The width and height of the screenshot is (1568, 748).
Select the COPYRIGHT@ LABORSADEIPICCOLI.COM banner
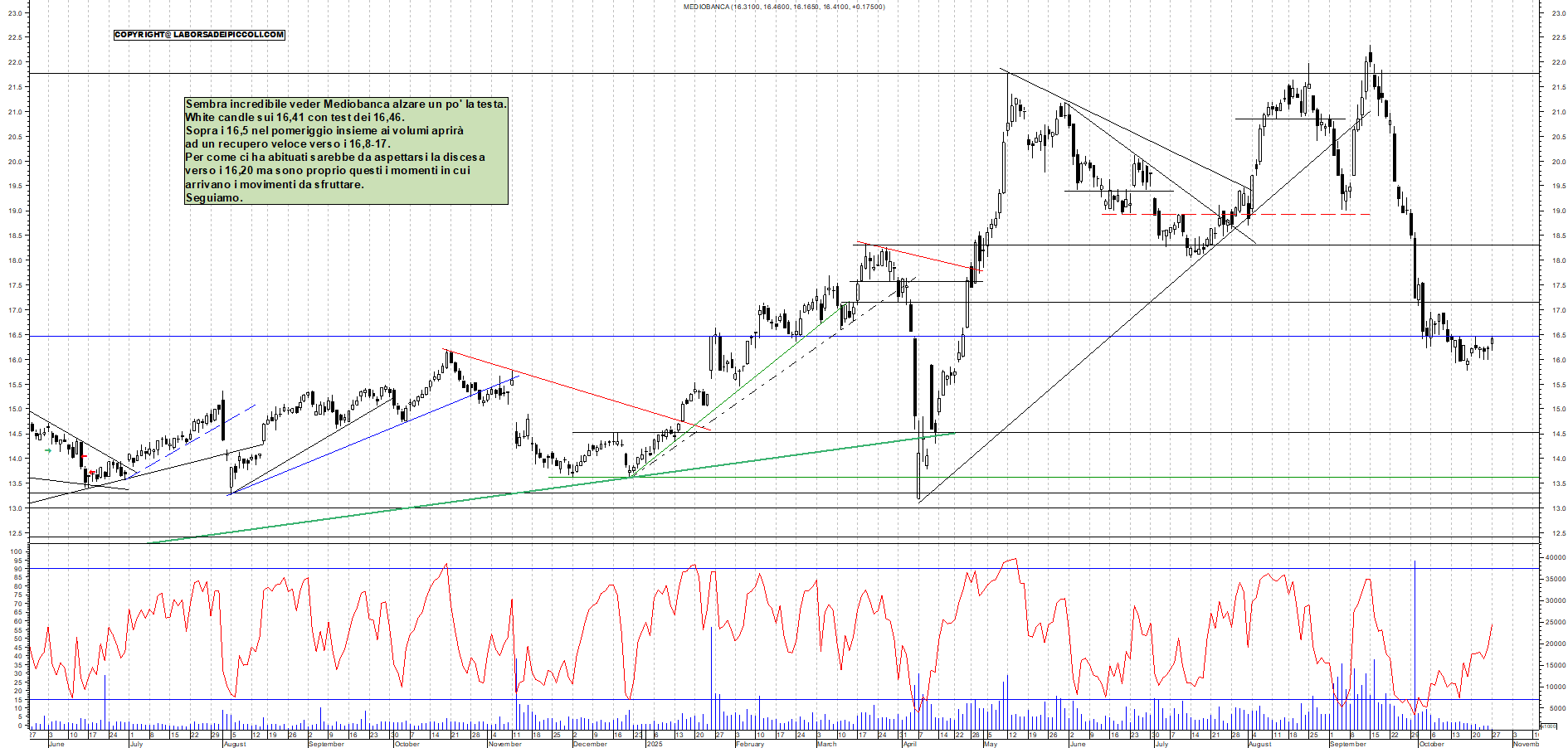click(x=198, y=35)
